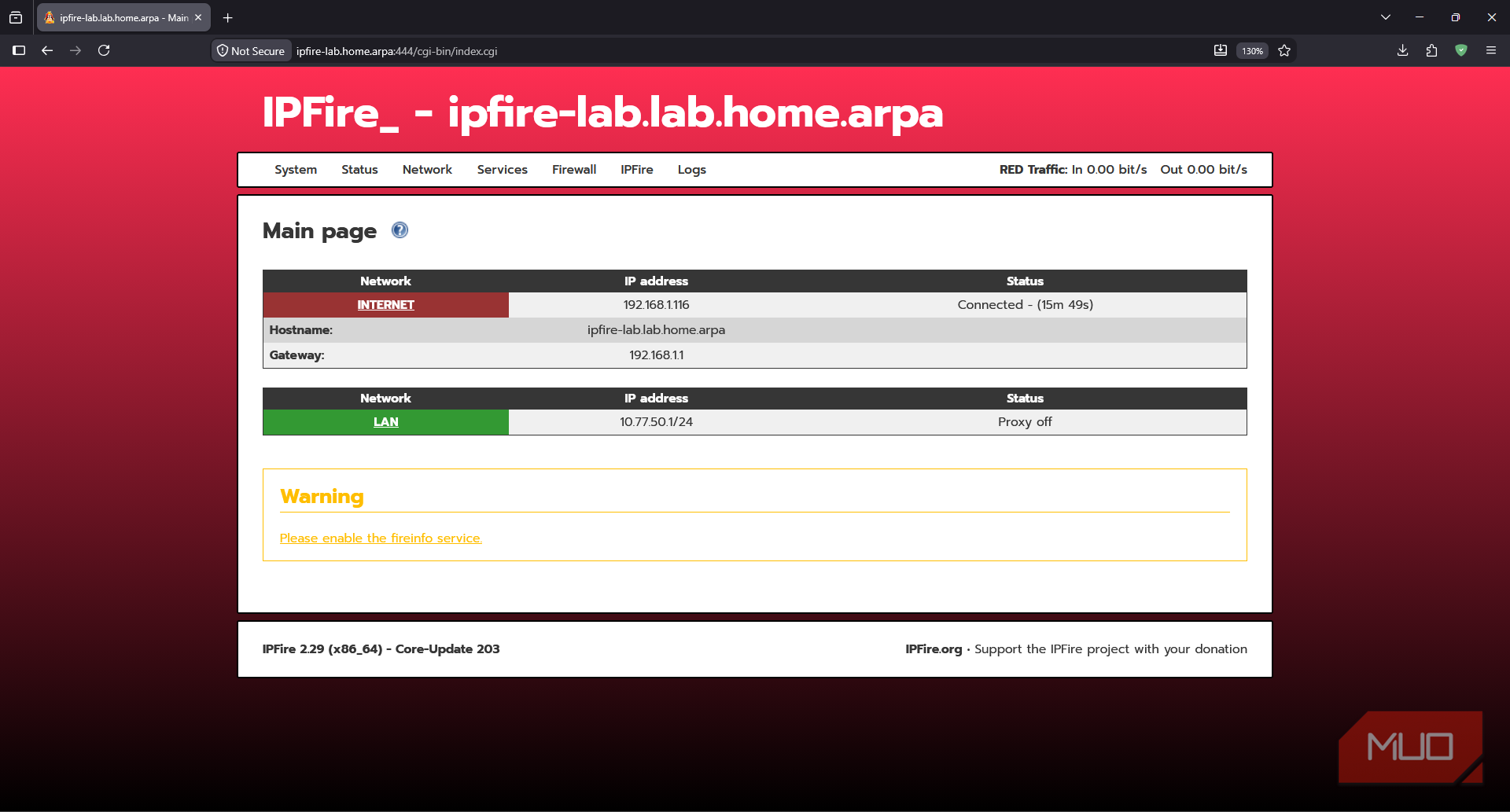Screen dimensions: 1510x812
Task: Open the extensions puzzle icon
Action: click(1431, 50)
